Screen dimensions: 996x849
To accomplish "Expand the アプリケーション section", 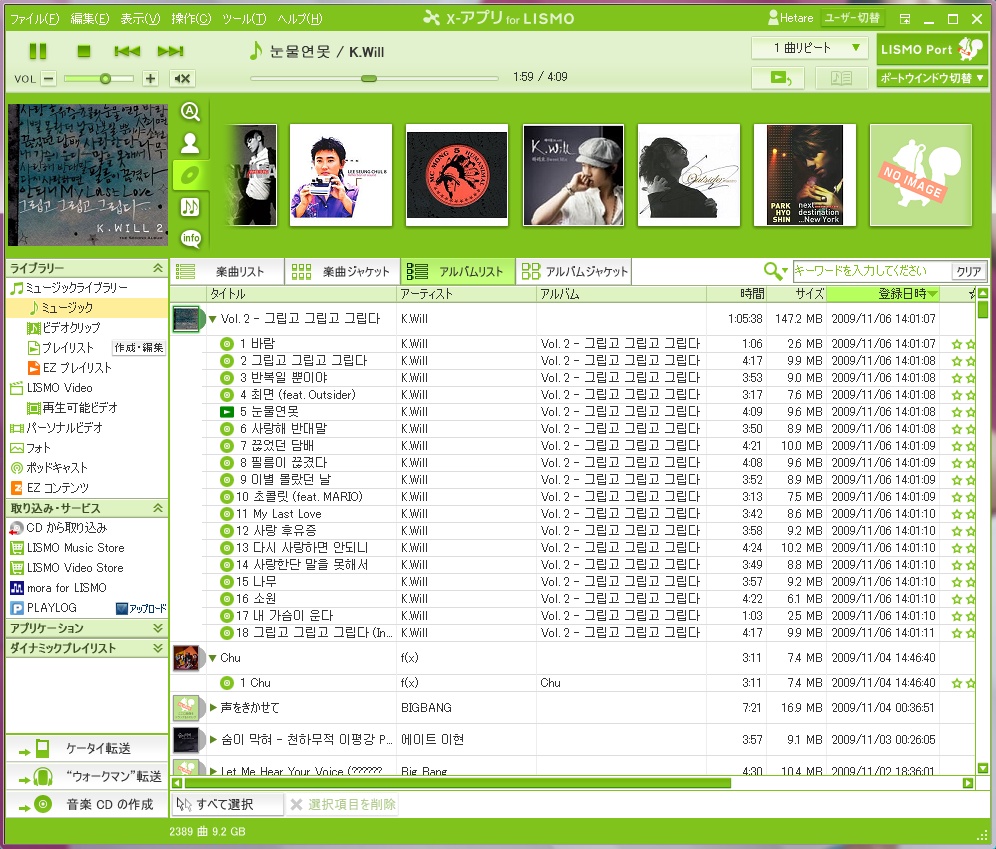I will coord(158,628).
